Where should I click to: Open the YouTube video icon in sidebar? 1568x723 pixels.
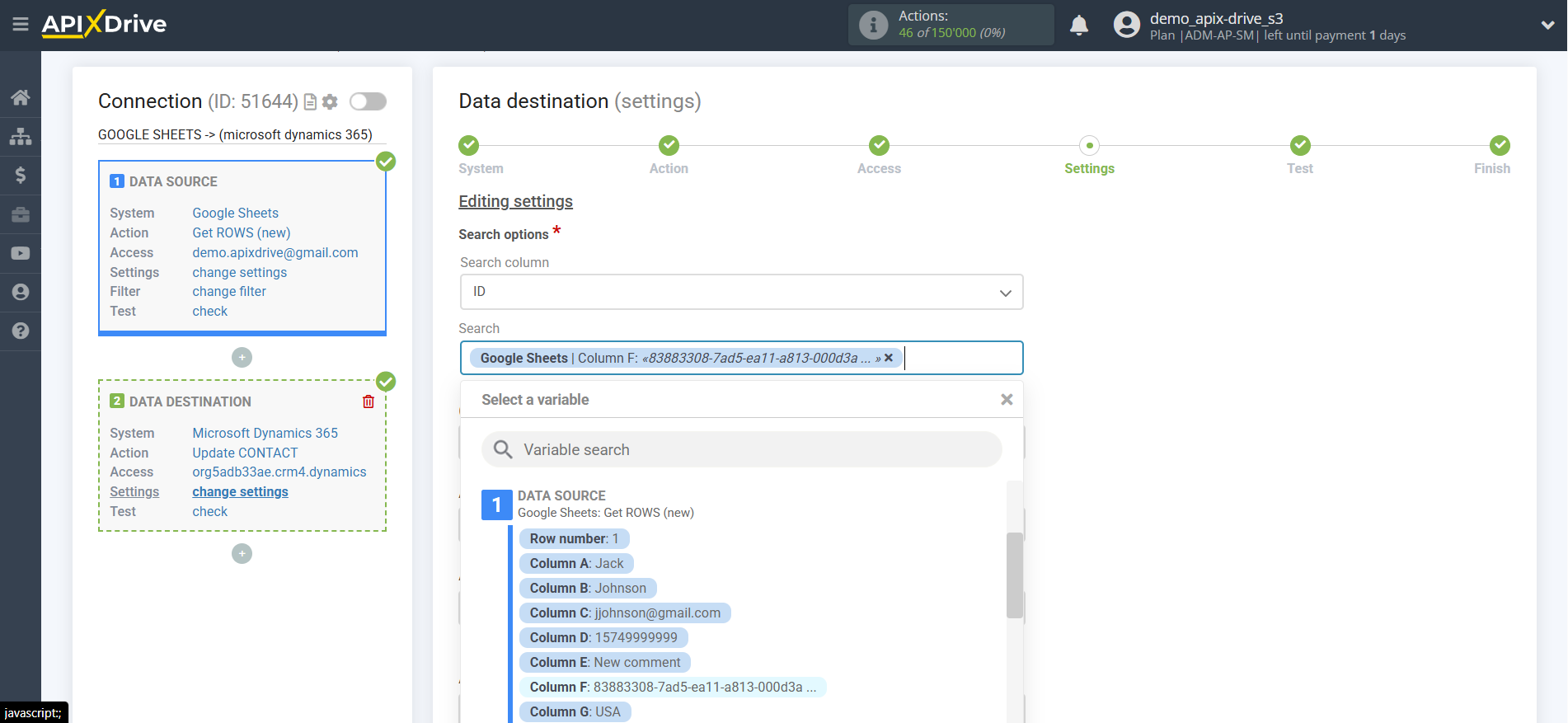(21, 253)
